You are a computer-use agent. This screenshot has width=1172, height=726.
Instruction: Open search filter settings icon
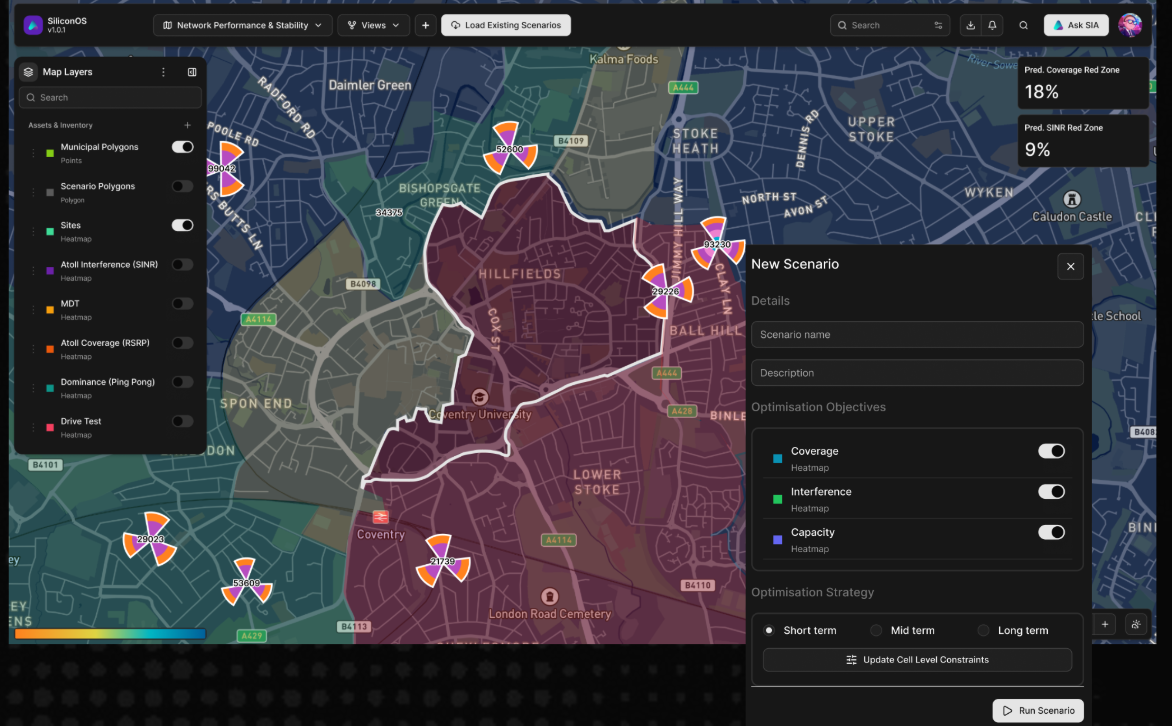tap(938, 25)
